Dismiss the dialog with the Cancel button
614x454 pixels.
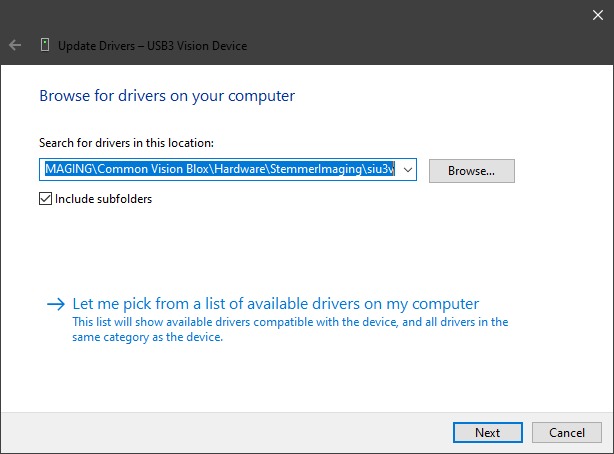pos(566,433)
